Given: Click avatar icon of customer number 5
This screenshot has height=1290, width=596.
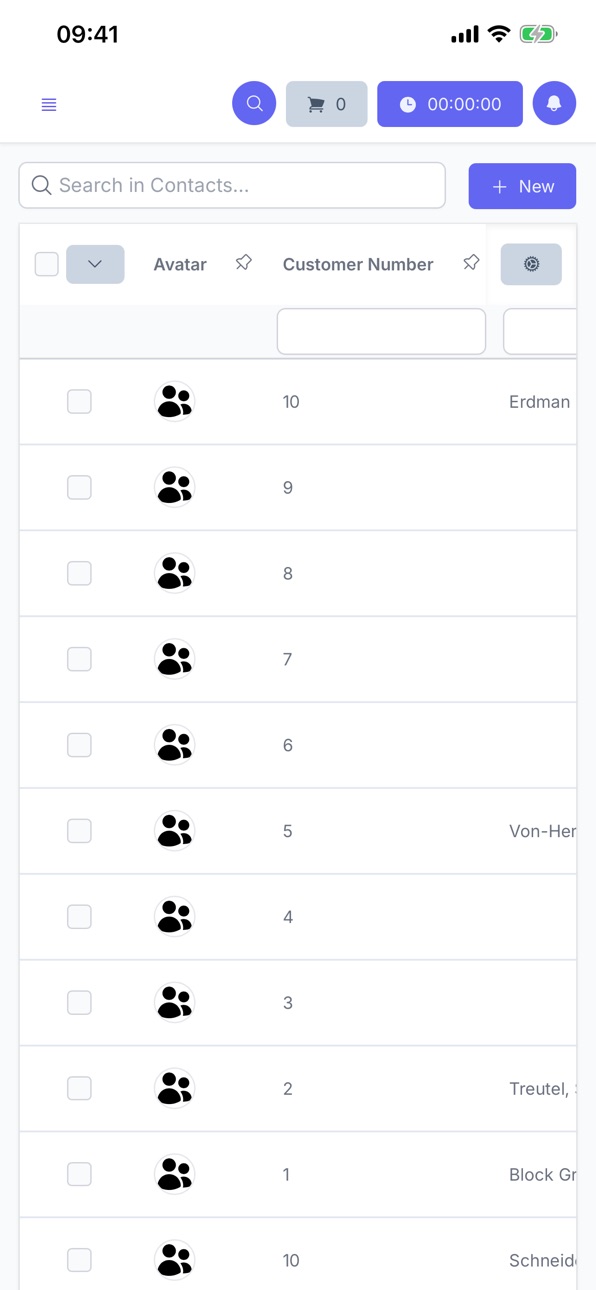Looking at the screenshot, I should pos(175,831).
